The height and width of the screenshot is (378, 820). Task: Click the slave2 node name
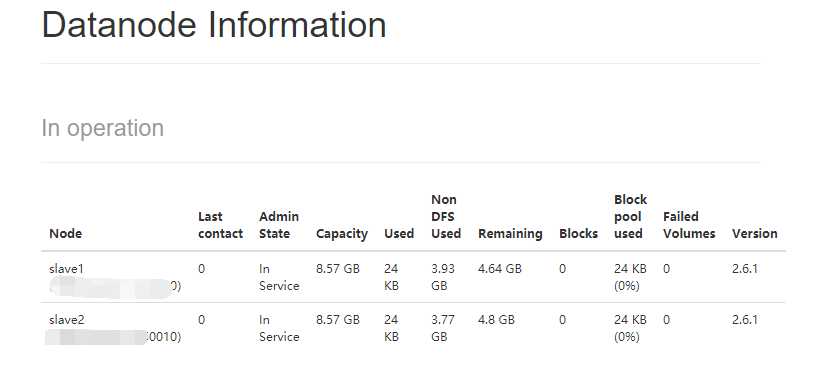tap(66, 319)
